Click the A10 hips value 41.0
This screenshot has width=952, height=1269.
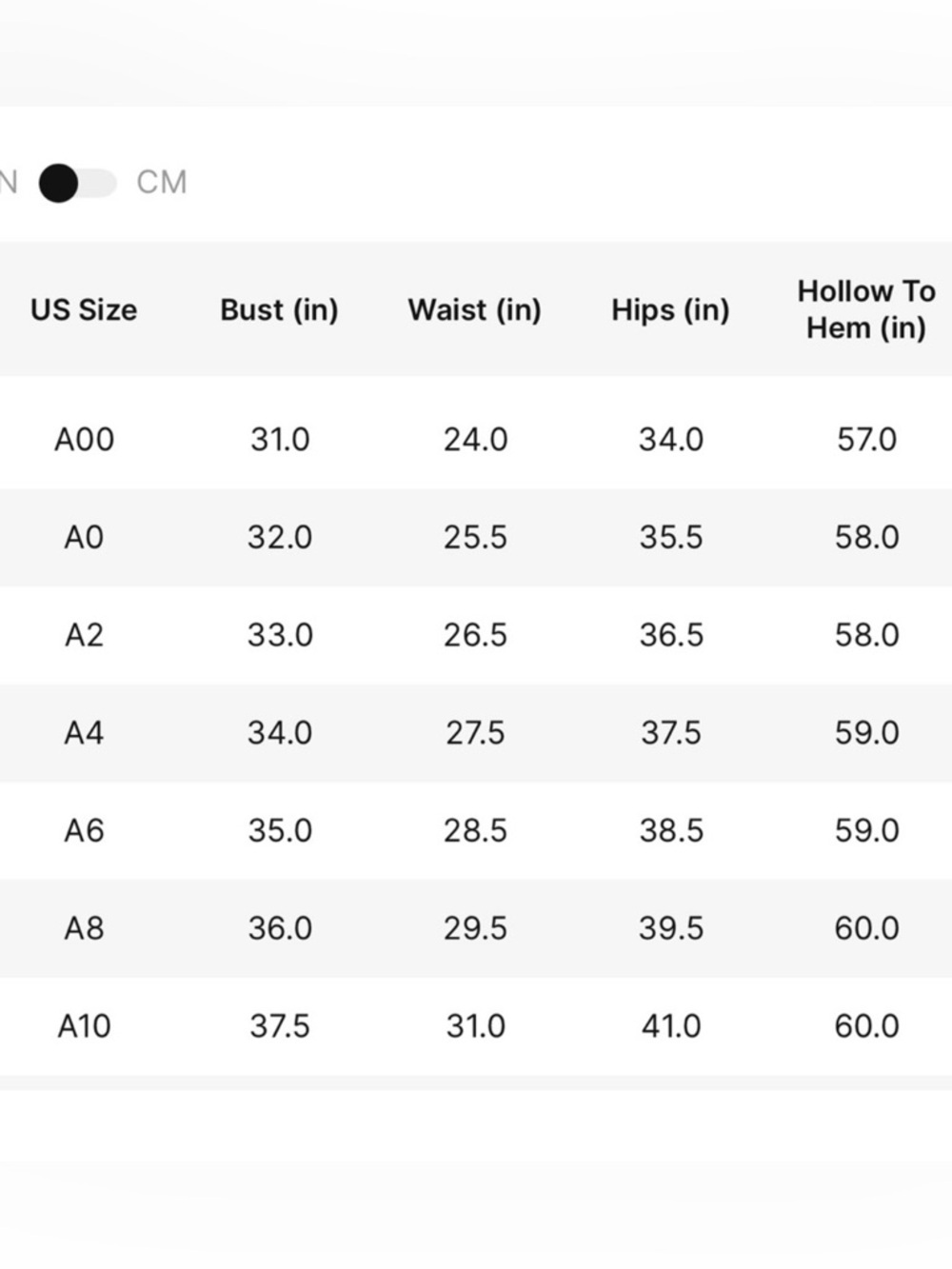click(671, 1026)
